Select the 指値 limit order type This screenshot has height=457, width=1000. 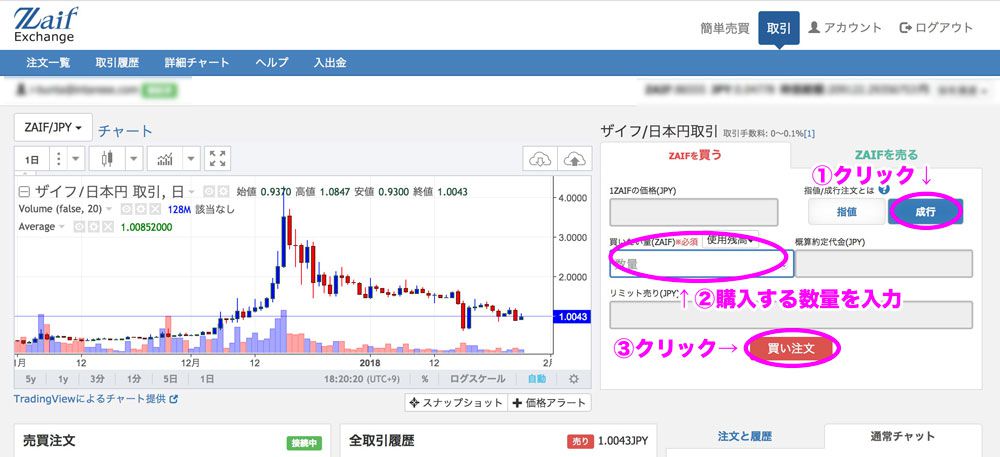(x=846, y=212)
